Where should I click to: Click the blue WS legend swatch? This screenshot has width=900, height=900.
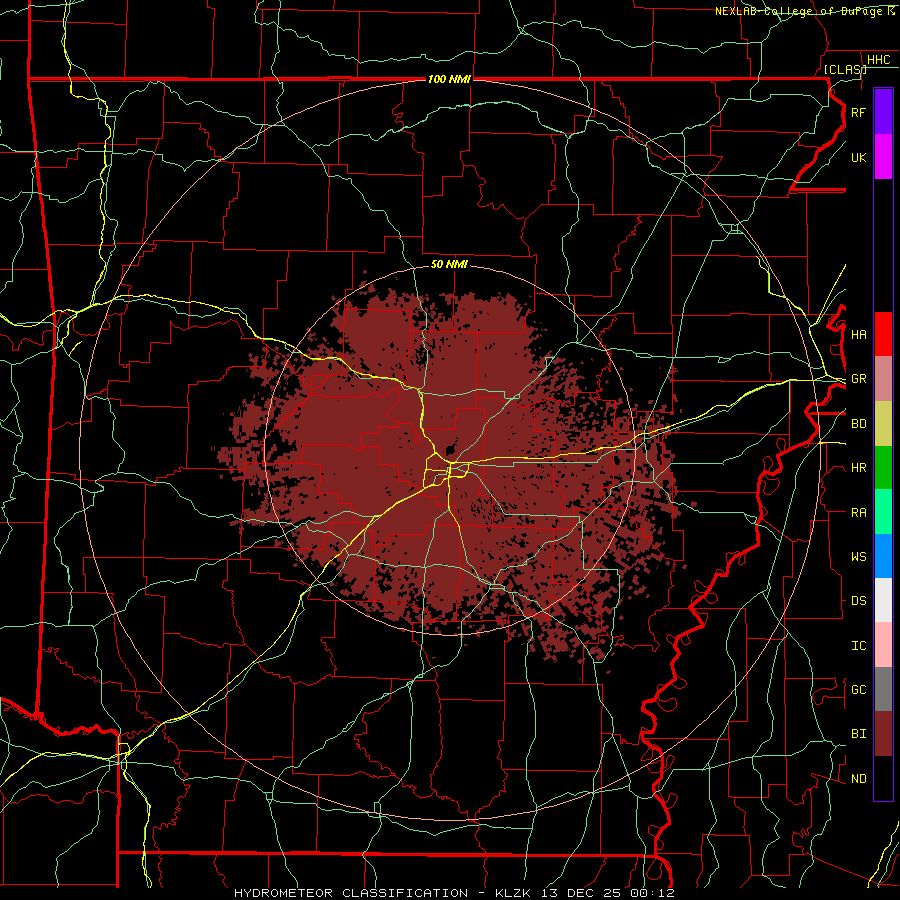coord(883,556)
